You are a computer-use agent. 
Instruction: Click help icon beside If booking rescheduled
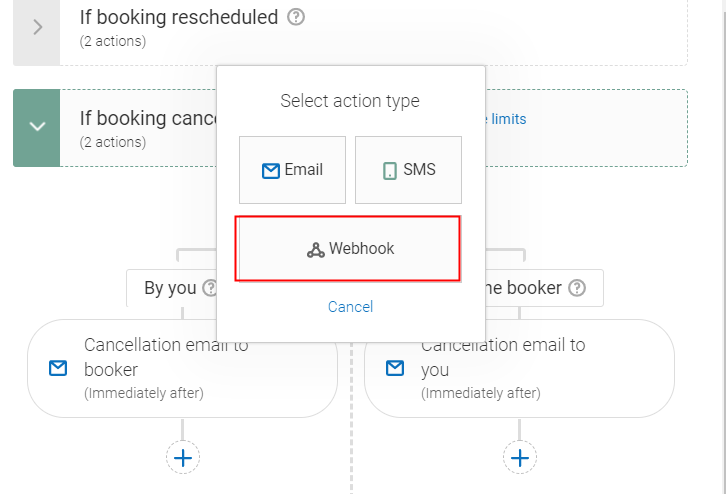pyautogui.click(x=295, y=17)
